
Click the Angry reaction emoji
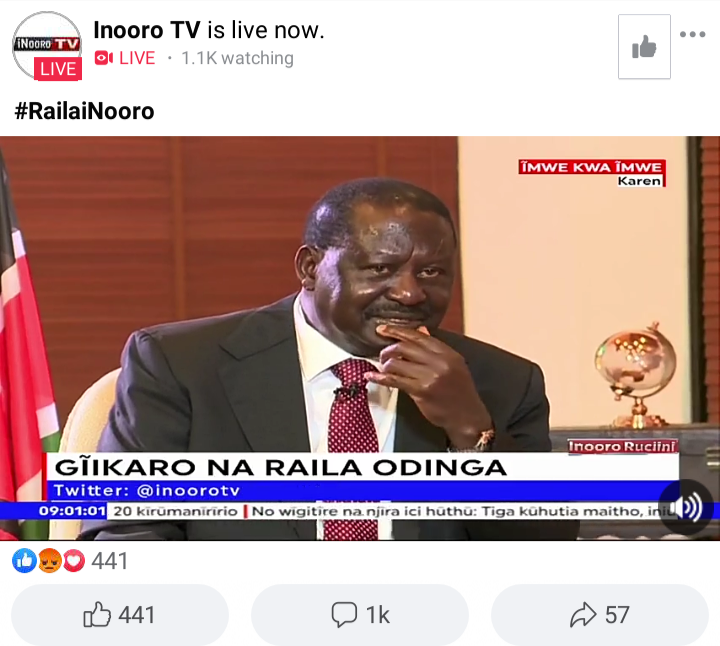coord(50,560)
